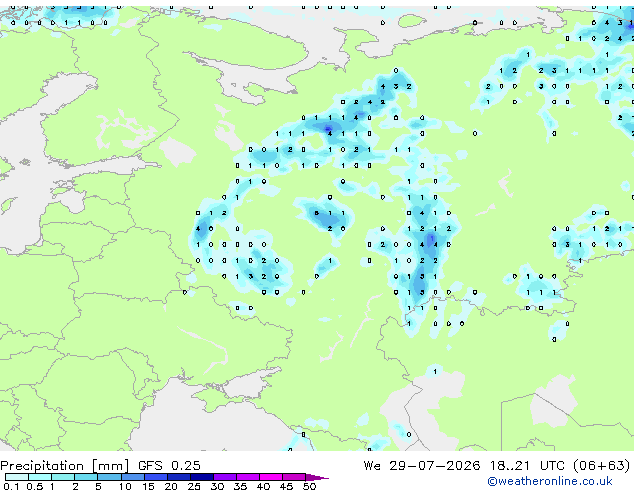
Task: Click the '10' legend scale label
Action: [125, 486]
